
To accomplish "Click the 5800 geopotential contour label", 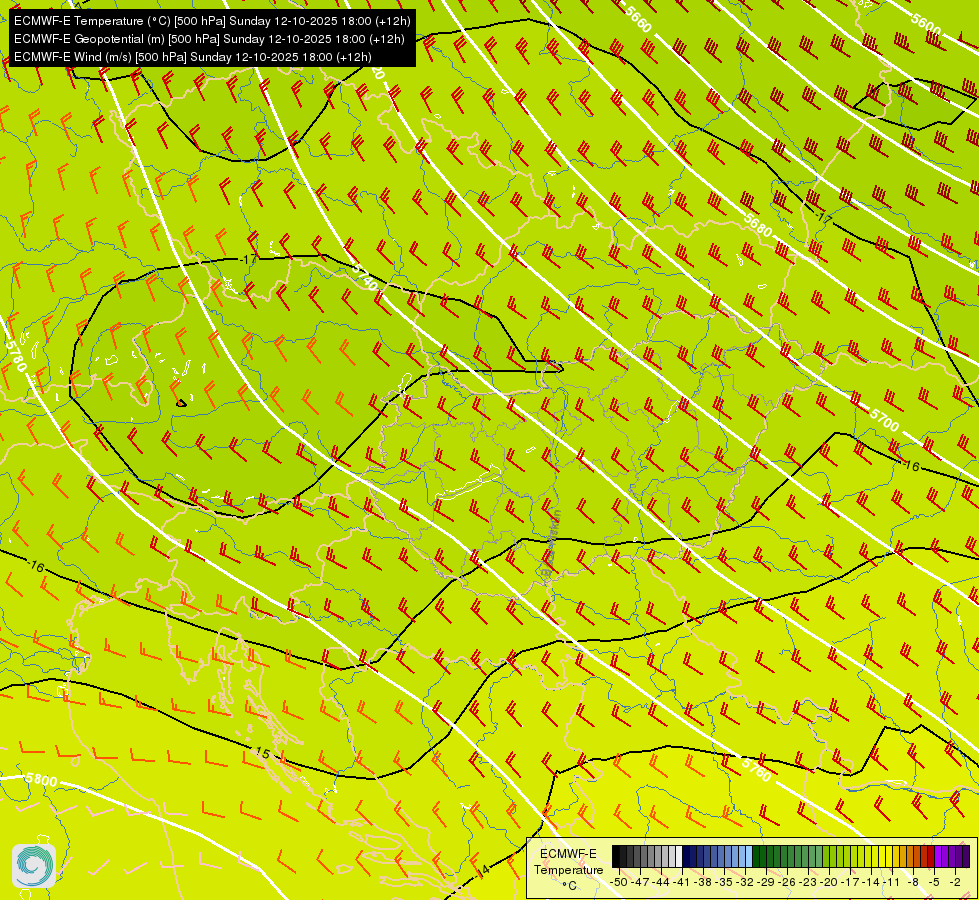I will [x=41, y=780].
